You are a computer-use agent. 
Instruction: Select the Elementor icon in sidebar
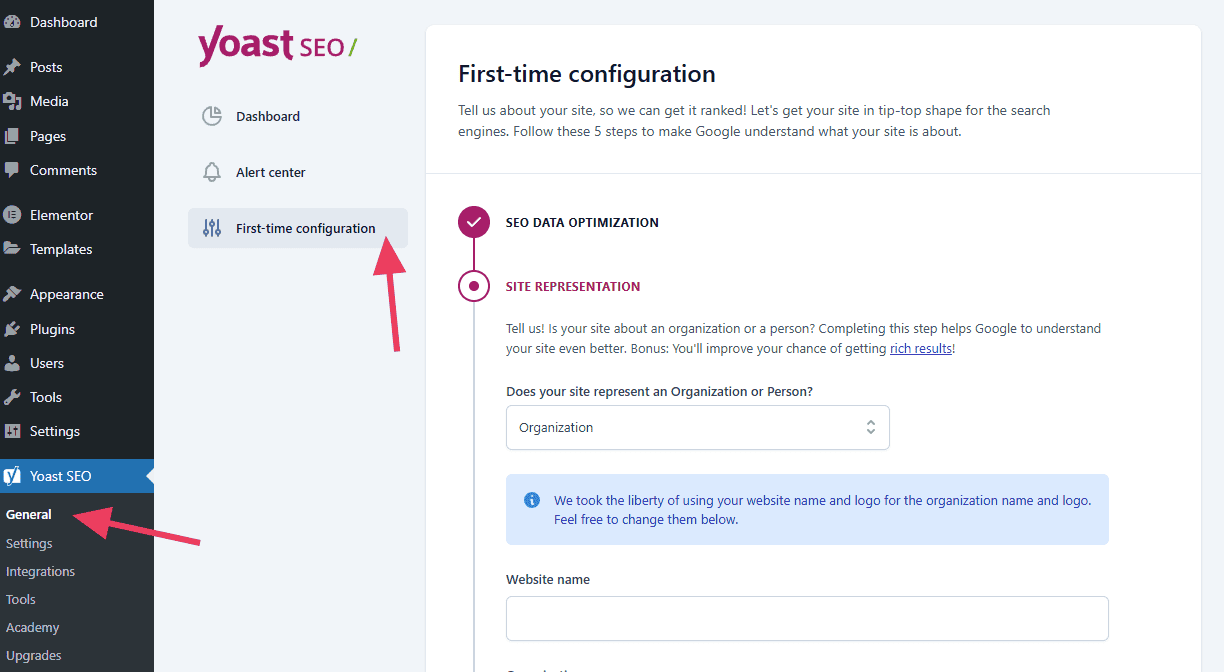[x=16, y=214]
